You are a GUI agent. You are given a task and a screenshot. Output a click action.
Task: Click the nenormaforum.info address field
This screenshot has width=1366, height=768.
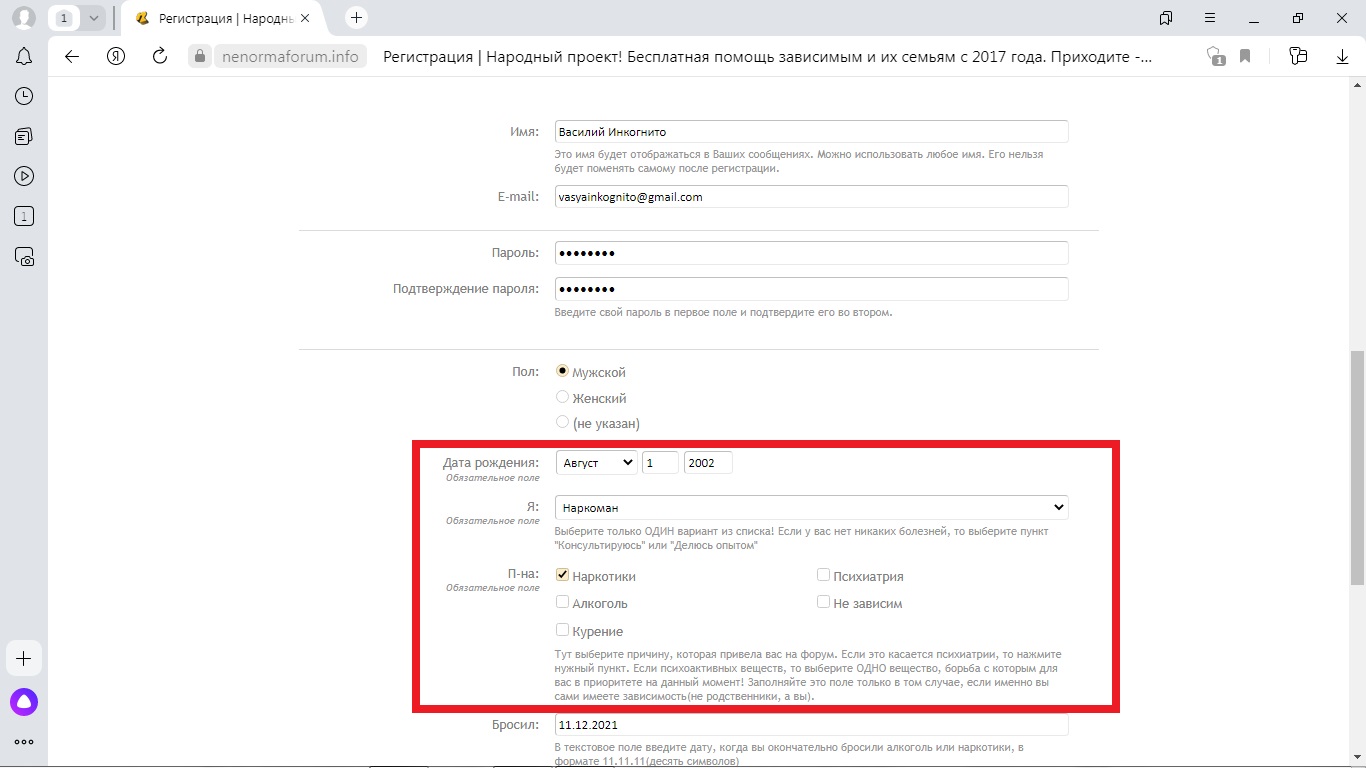289,57
